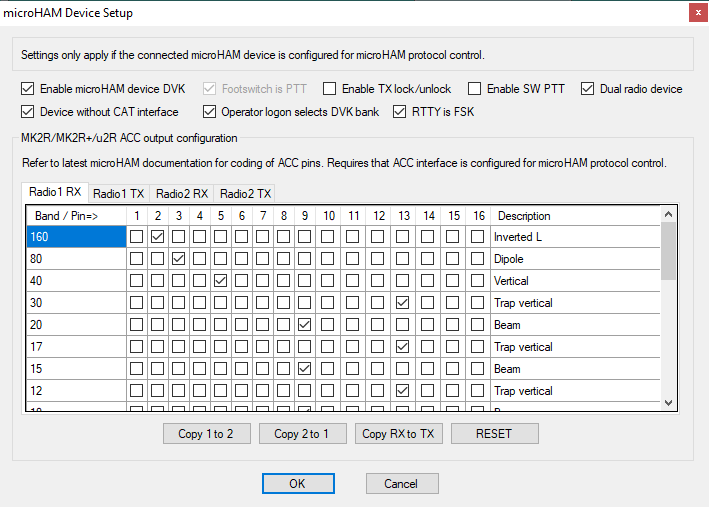Click Trap vertical description for 12 band
Screen dimensions: 709x507
[x=575, y=391]
